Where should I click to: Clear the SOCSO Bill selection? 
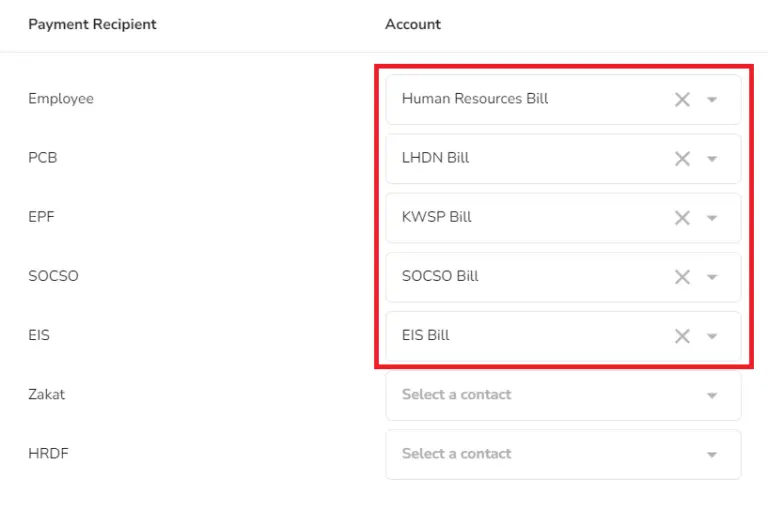[682, 277]
